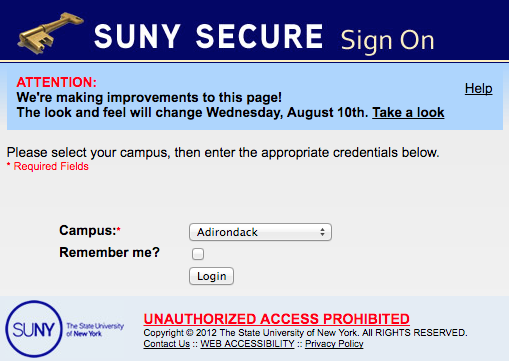Open the Privacy Policy link
Screen dimensions: 509x361
click(x=334, y=344)
